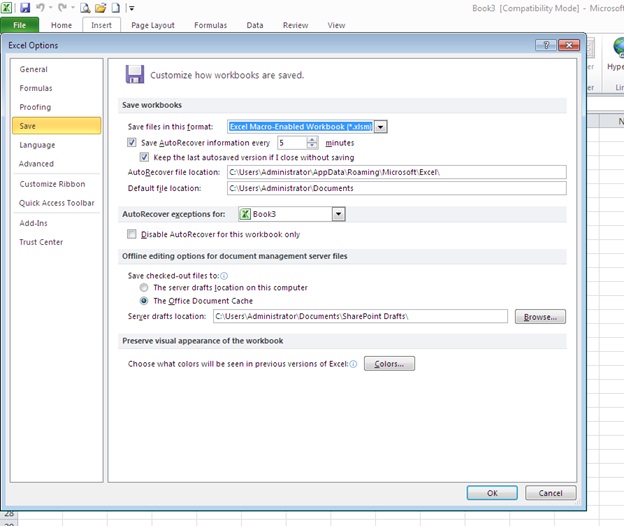The height and width of the screenshot is (526, 624).
Task: Open the File tab
Action: [x=20, y=25]
